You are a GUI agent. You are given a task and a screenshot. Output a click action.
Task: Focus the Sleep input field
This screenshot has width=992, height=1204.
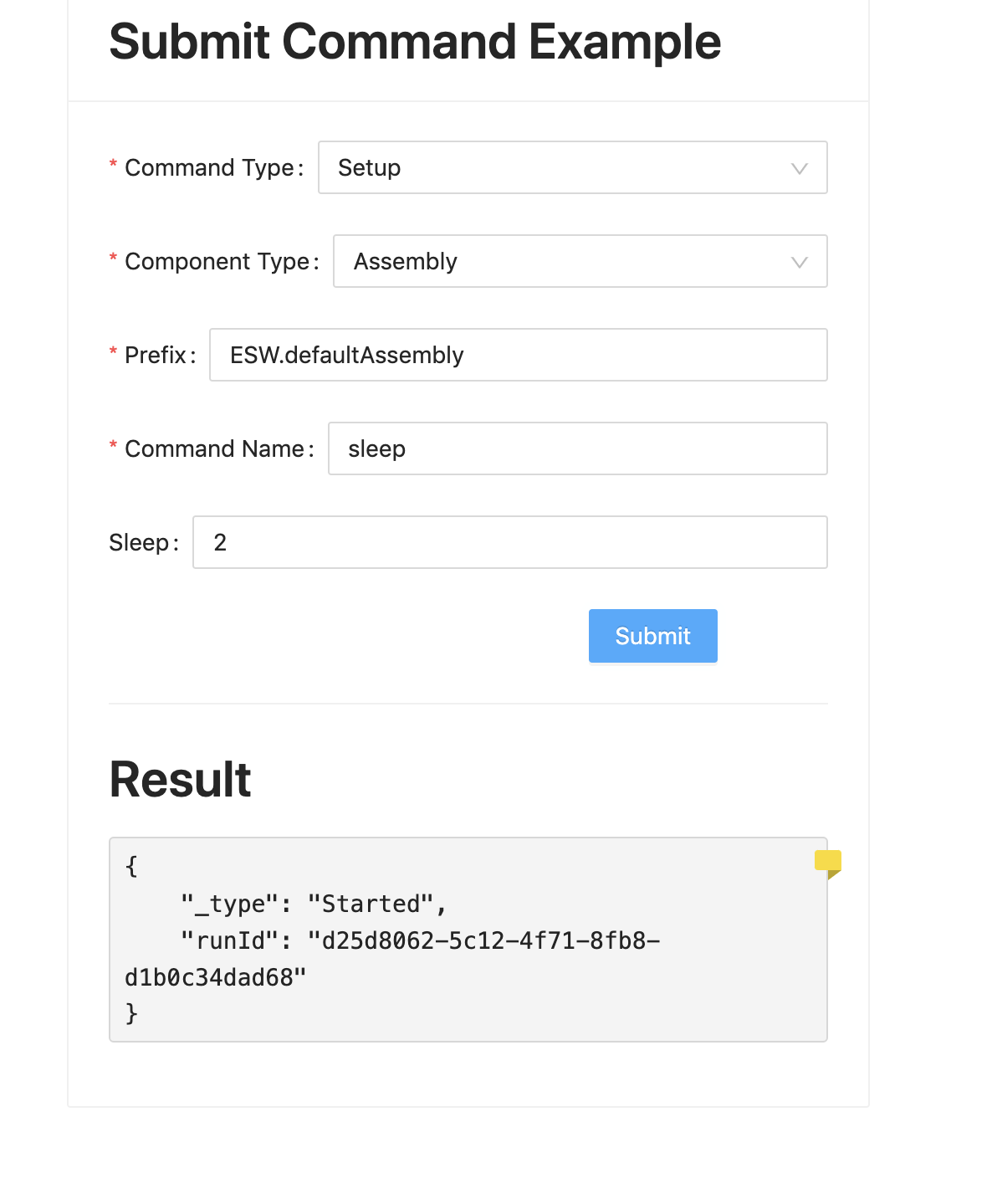[510, 542]
